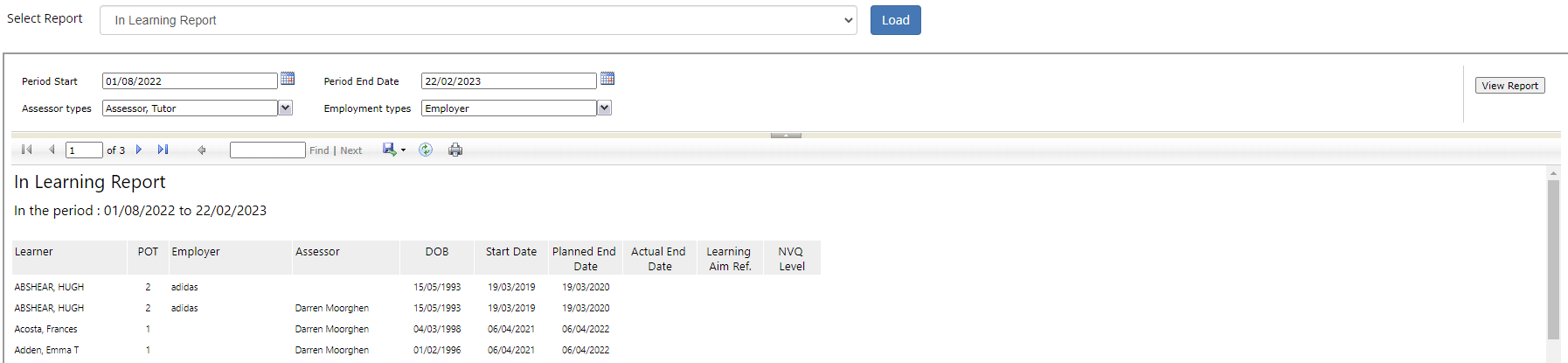The height and width of the screenshot is (363, 1568).
Task: Expand the Assessor types dropdown
Action: click(x=285, y=108)
